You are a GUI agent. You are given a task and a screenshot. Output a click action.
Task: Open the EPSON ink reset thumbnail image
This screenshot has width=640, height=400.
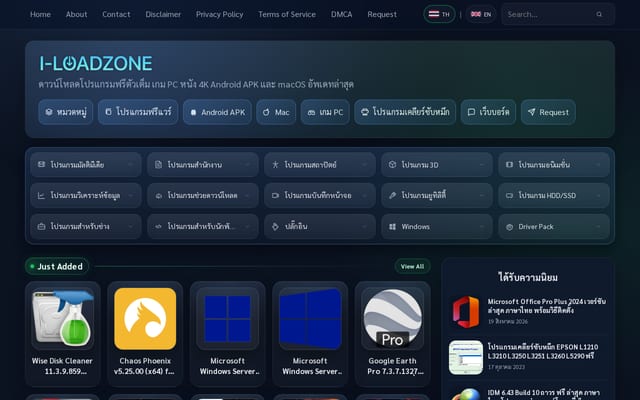coord(466,358)
